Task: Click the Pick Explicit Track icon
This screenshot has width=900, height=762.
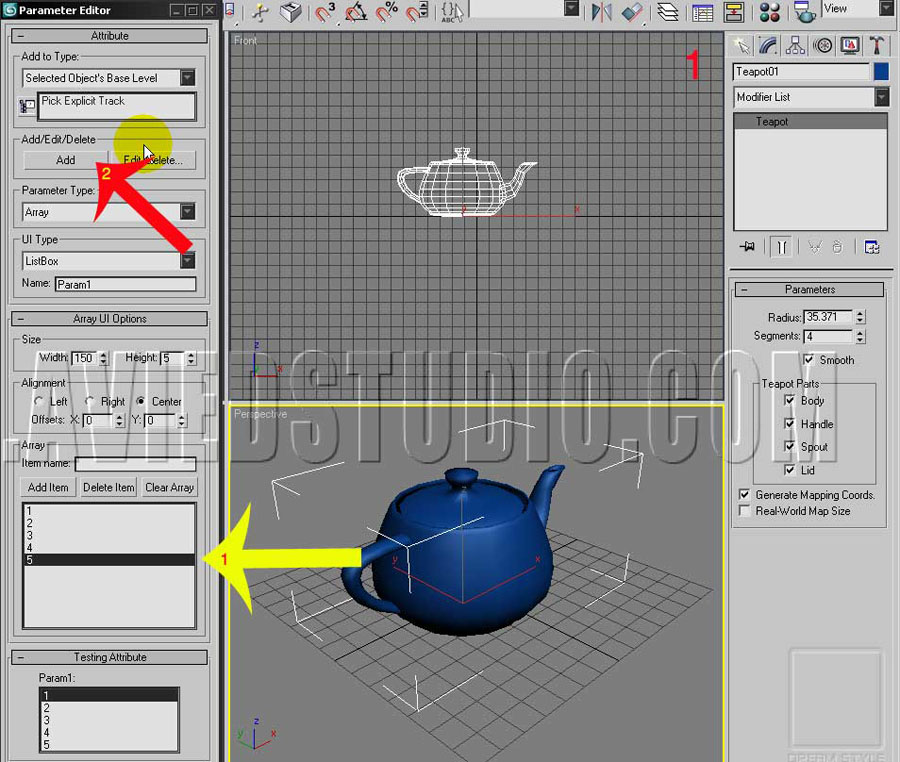Action: (x=27, y=106)
